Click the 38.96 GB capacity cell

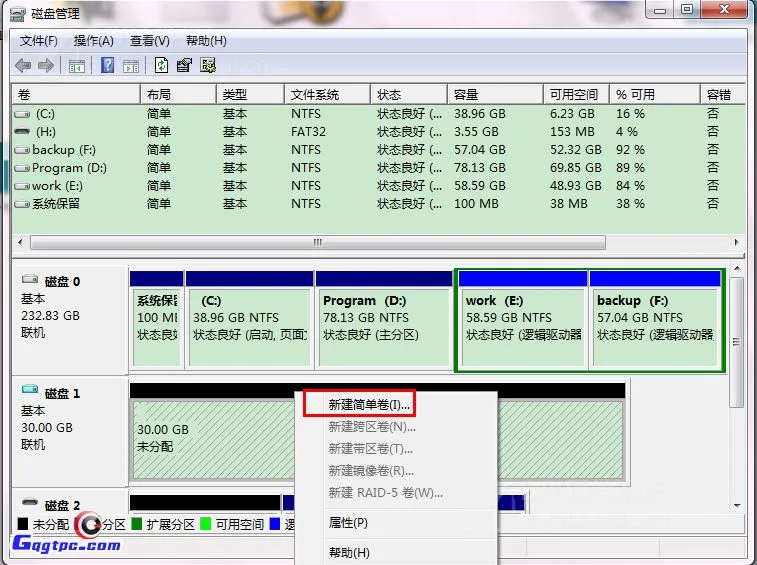click(x=479, y=114)
